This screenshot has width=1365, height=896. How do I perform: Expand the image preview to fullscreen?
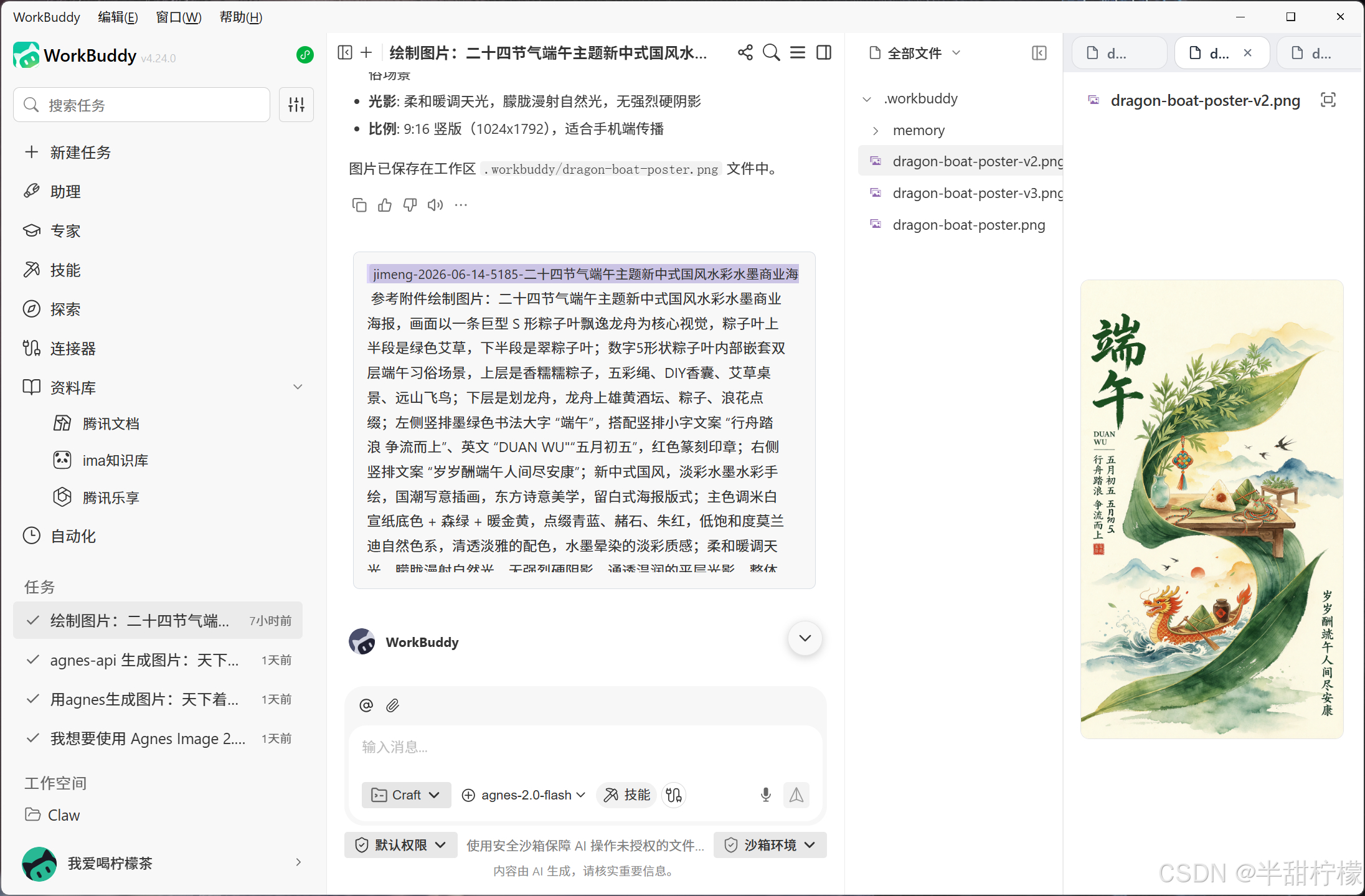tap(1328, 100)
